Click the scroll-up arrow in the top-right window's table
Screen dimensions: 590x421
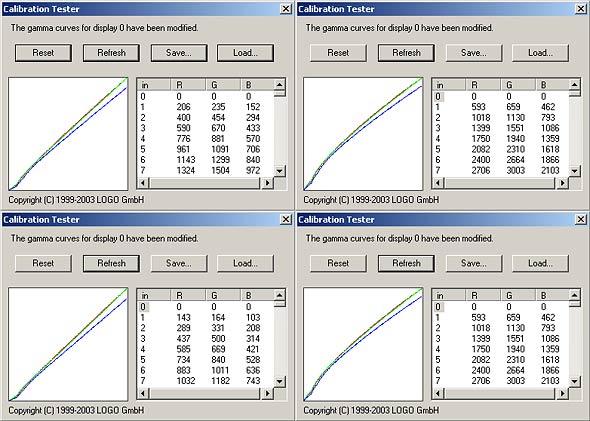click(575, 85)
